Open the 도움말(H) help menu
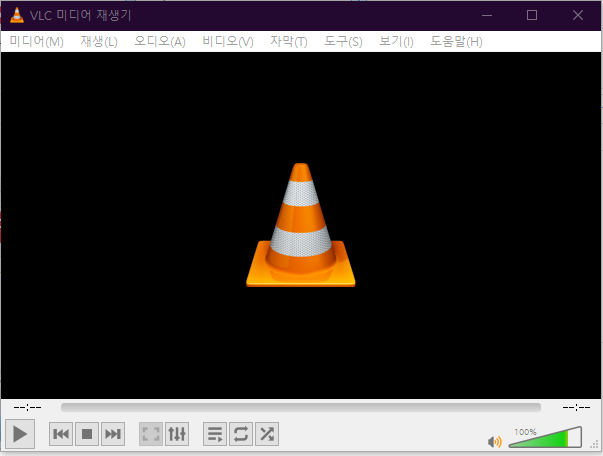603x456 pixels. 456,41
